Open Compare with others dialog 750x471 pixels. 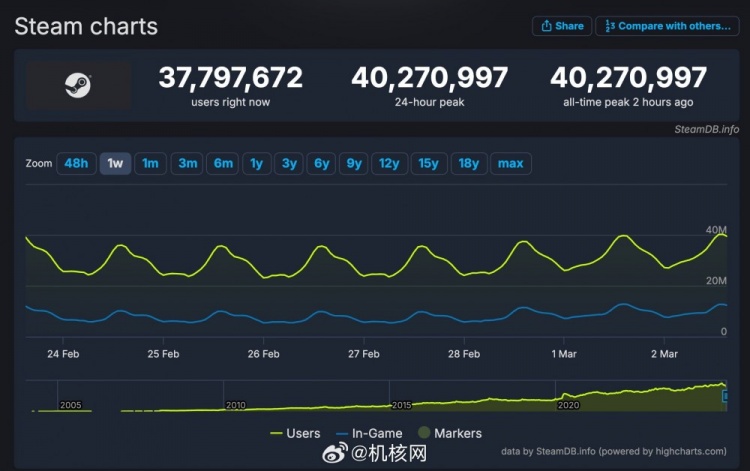tap(667, 26)
